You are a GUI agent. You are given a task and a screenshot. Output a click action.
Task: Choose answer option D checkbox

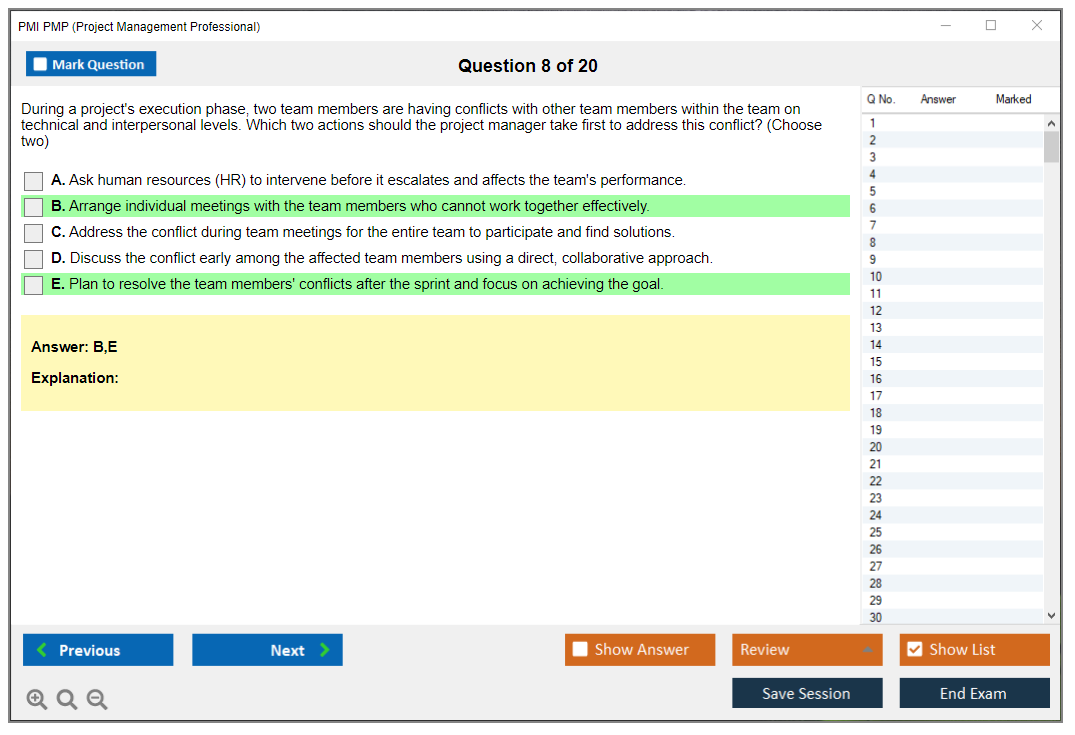tap(34, 259)
